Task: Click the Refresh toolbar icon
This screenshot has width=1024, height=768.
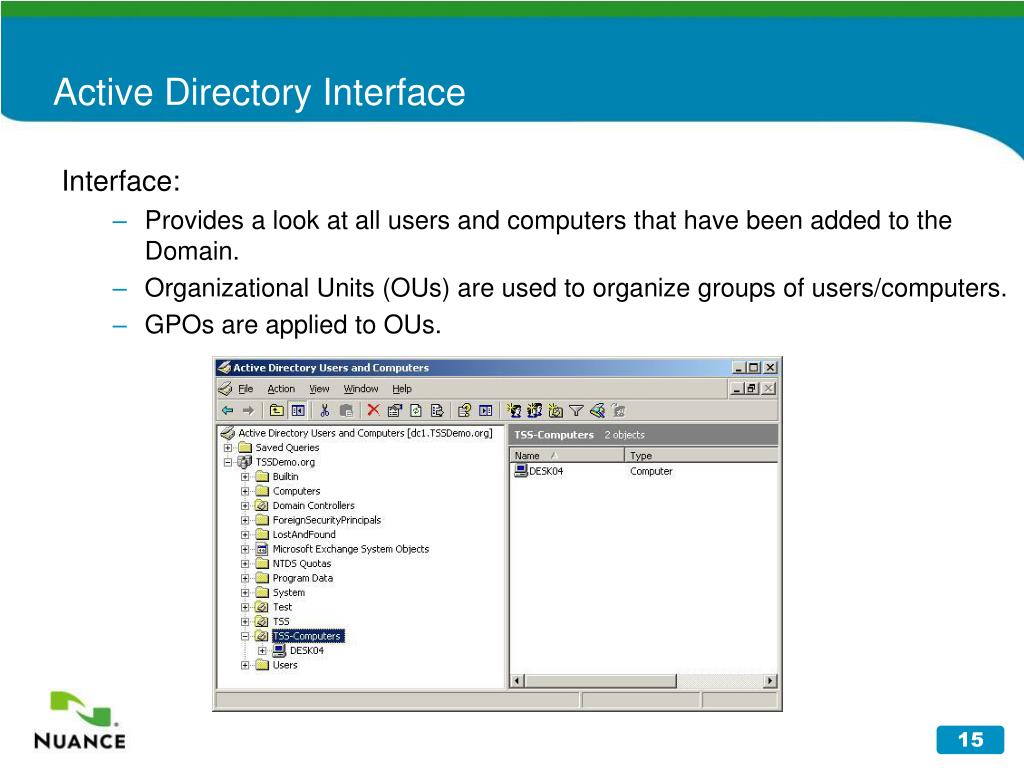Action: point(416,410)
